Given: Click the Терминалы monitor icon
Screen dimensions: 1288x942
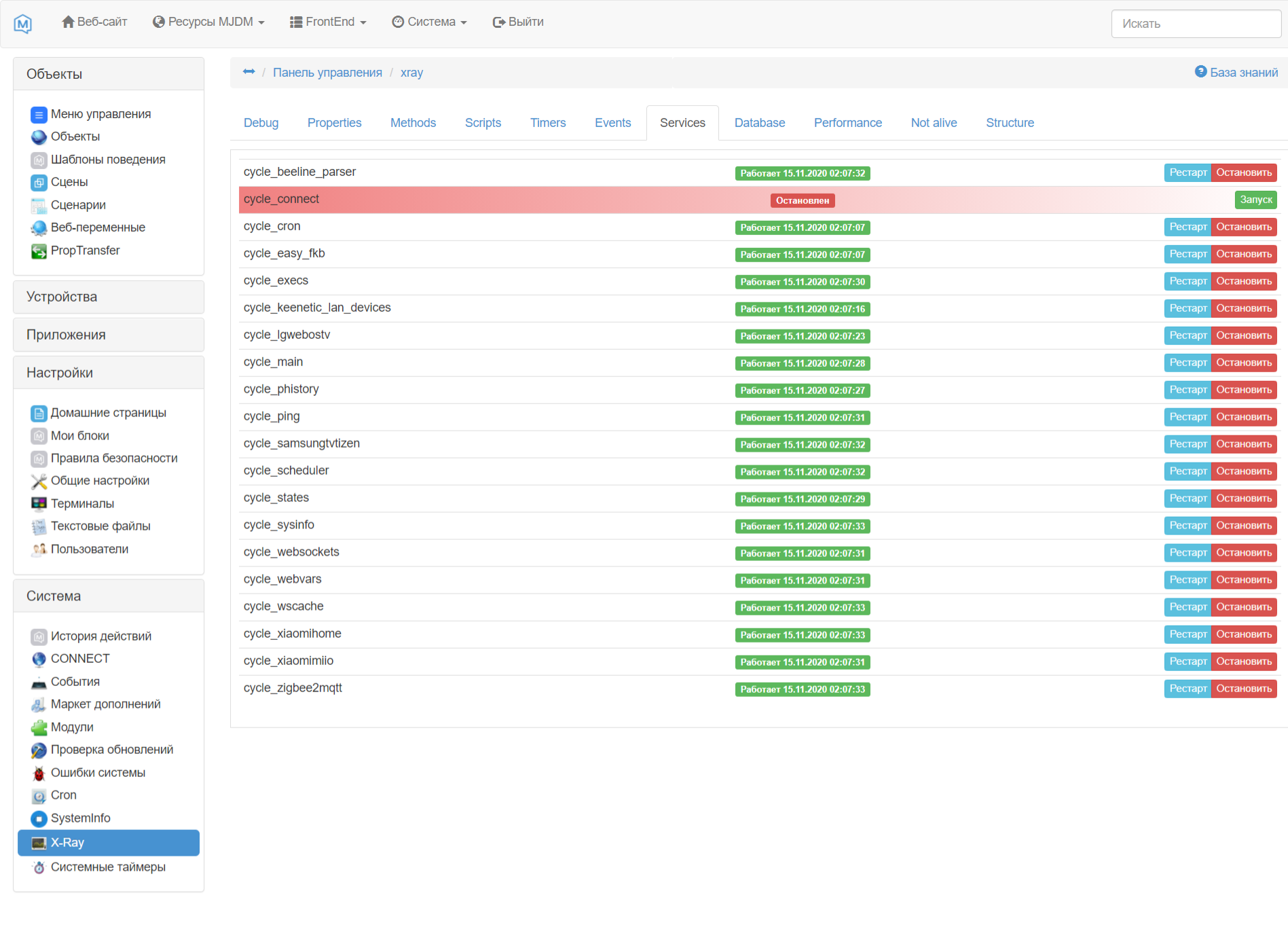Looking at the screenshot, I should point(38,503).
